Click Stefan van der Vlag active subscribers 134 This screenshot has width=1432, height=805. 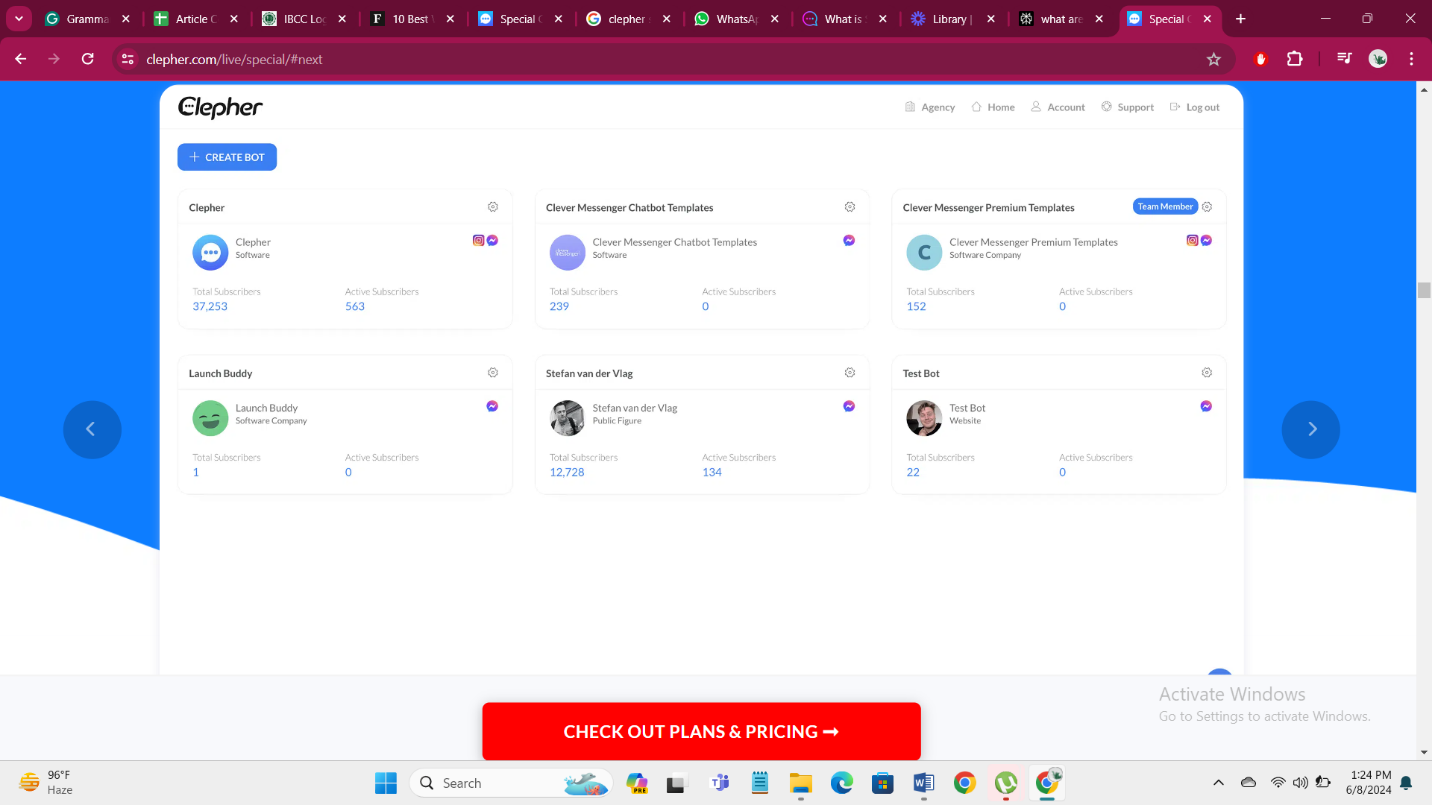point(712,472)
